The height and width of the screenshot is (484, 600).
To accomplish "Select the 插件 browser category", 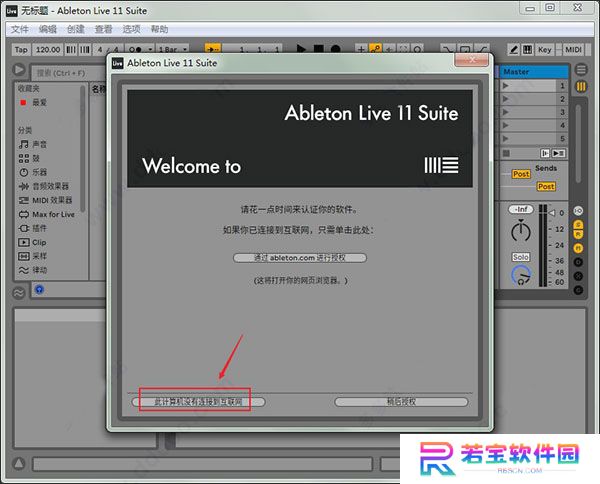I will (39, 228).
